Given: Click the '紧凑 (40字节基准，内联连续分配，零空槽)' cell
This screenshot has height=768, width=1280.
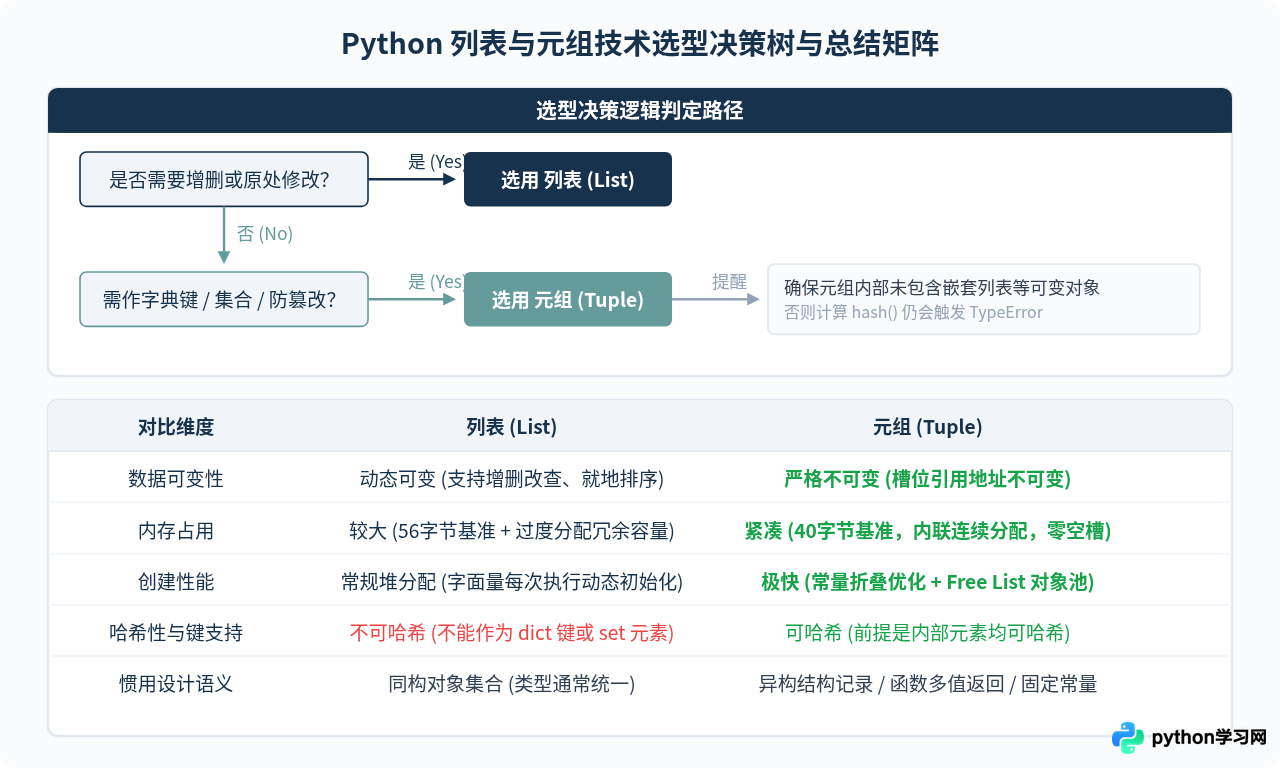Looking at the screenshot, I should pos(928,530).
